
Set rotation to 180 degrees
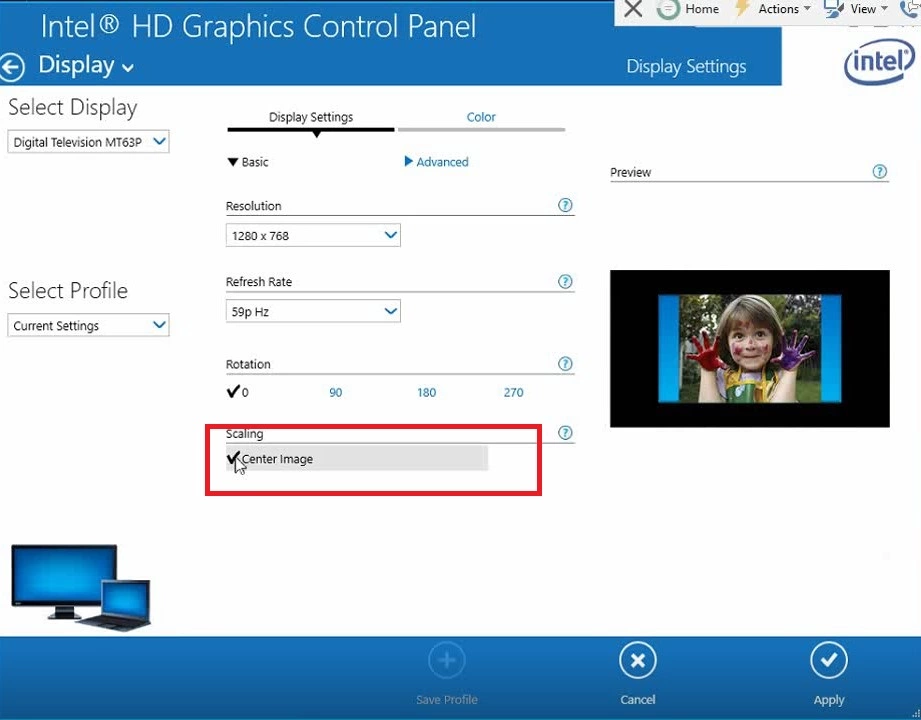click(x=426, y=393)
